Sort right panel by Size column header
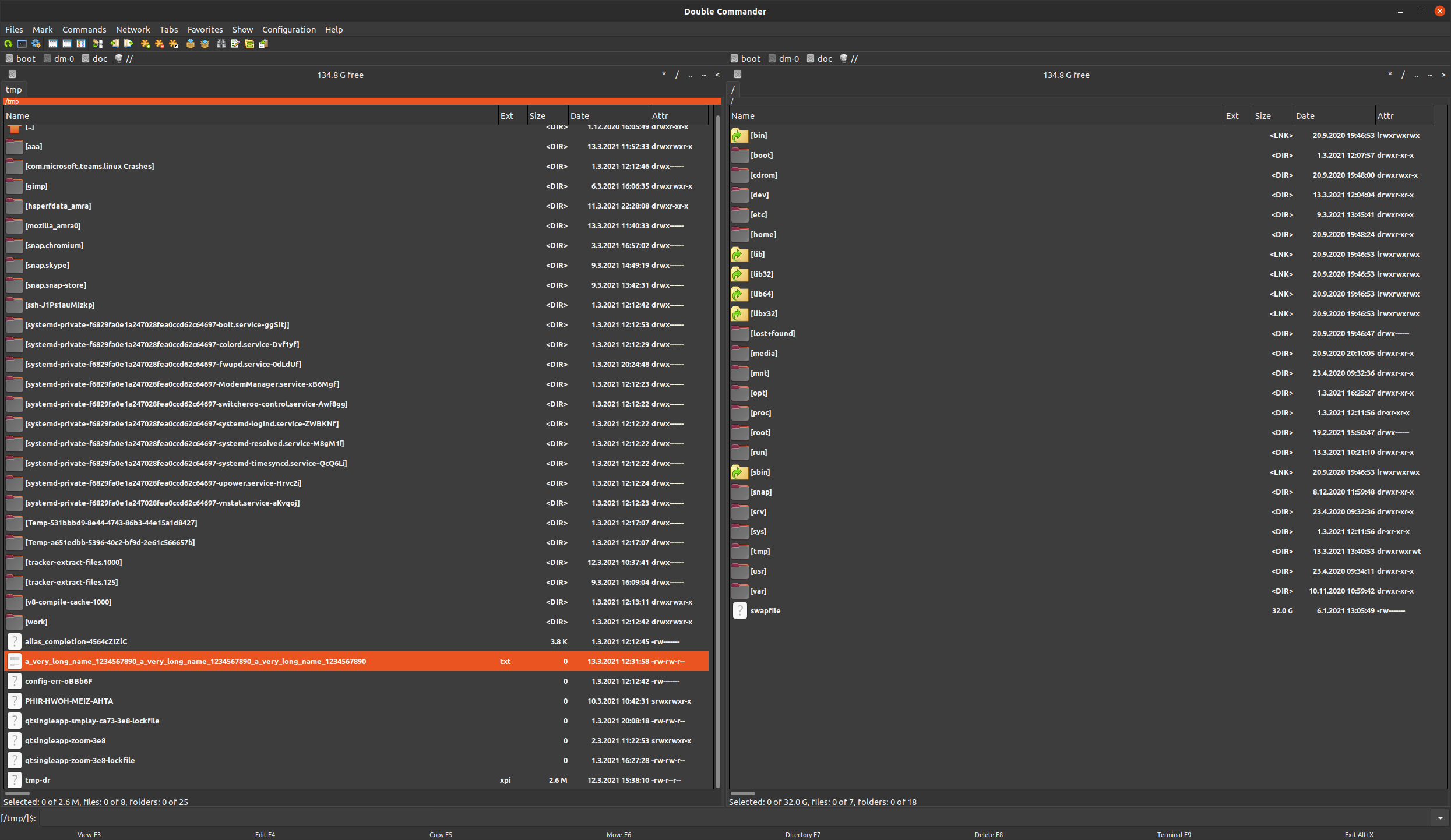1451x840 pixels. pos(1273,116)
